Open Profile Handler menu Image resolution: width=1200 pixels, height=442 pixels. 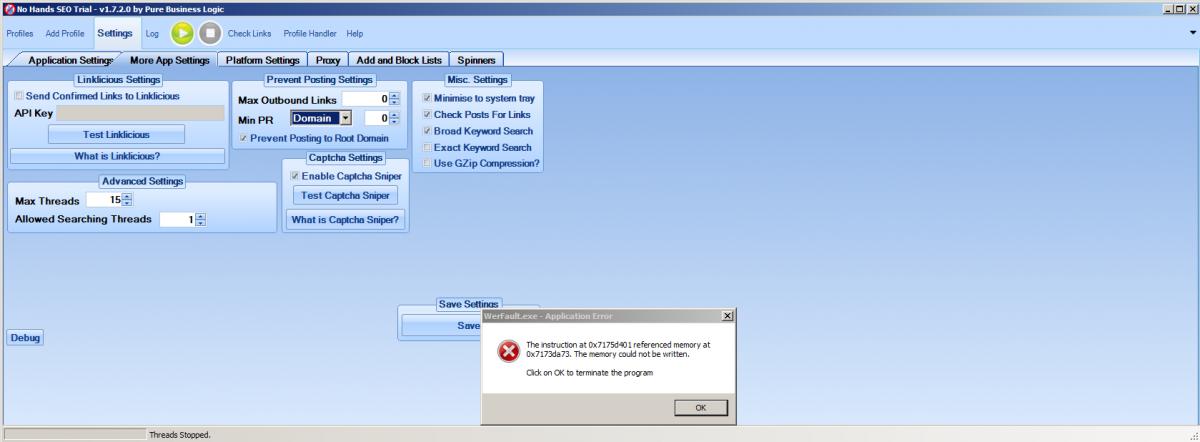click(310, 33)
